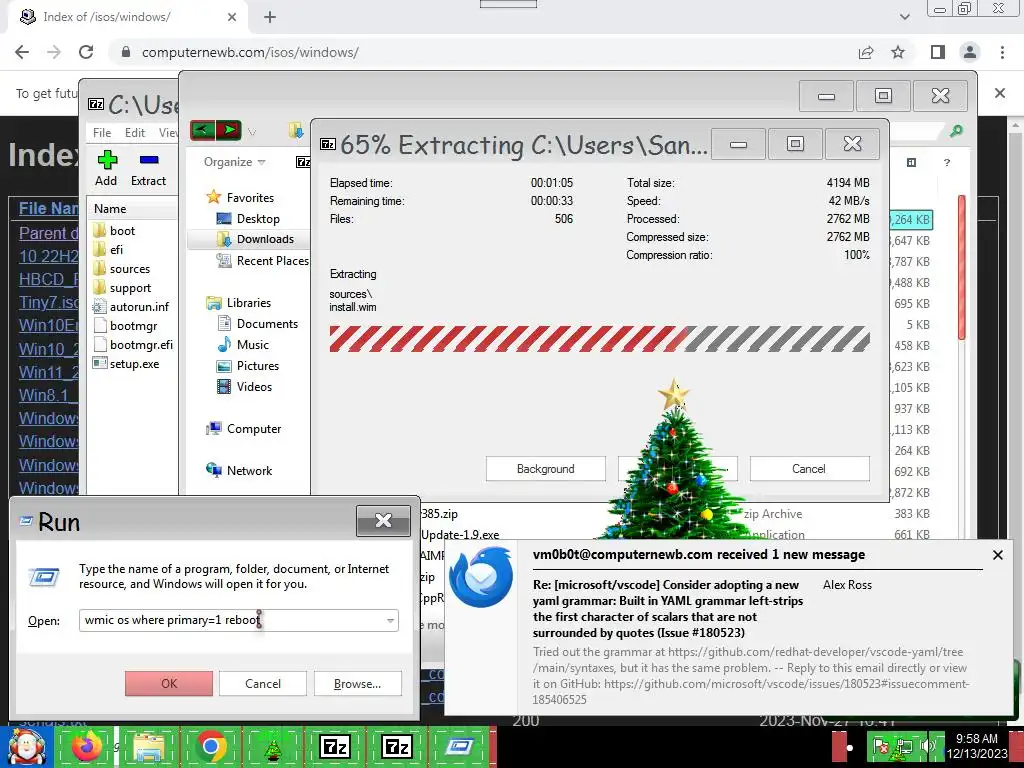
Task: Open the Edit menu in 7-Zip
Action: point(135,133)
